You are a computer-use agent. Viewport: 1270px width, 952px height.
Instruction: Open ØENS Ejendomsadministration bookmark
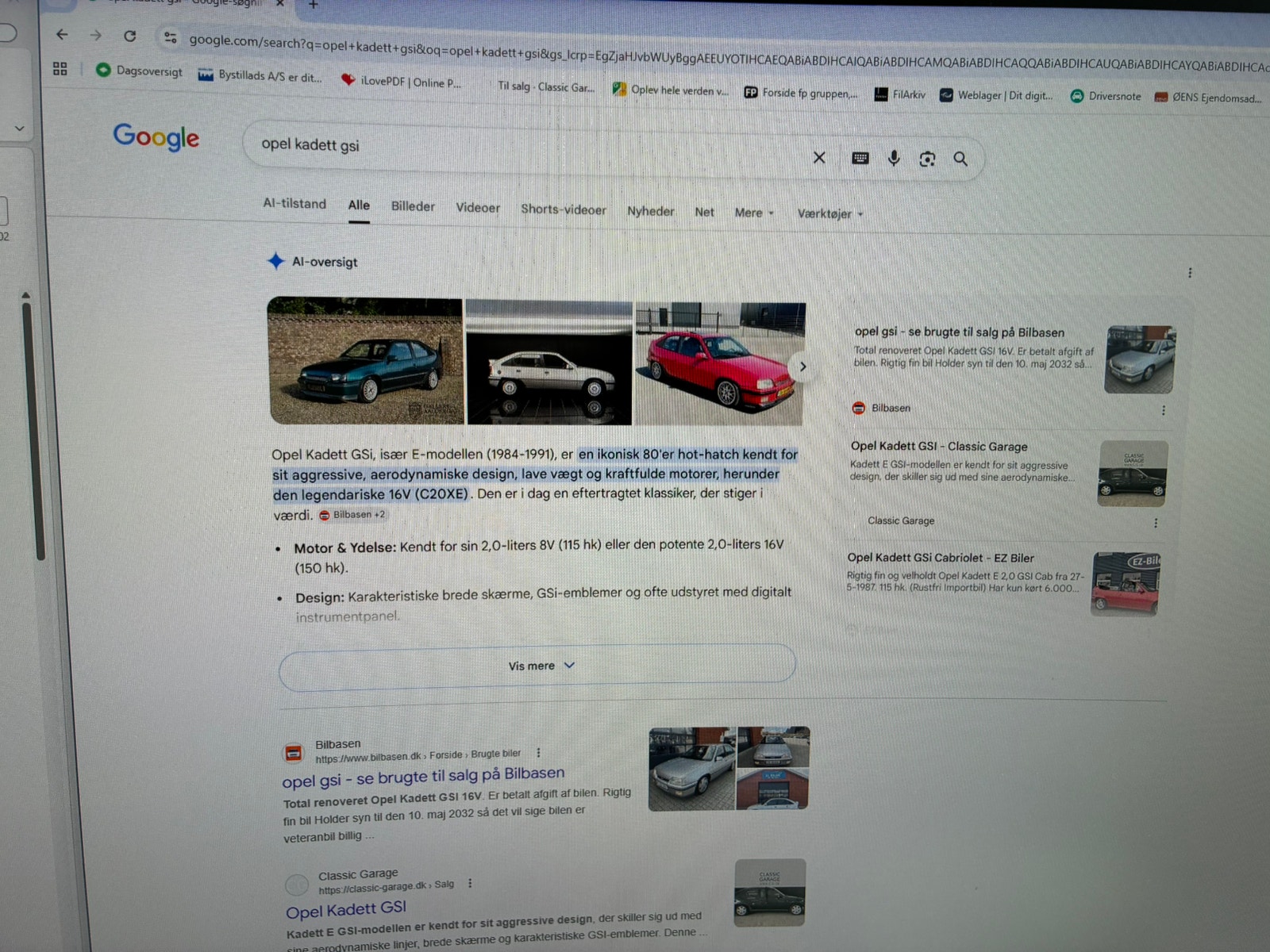(1207, 98)
